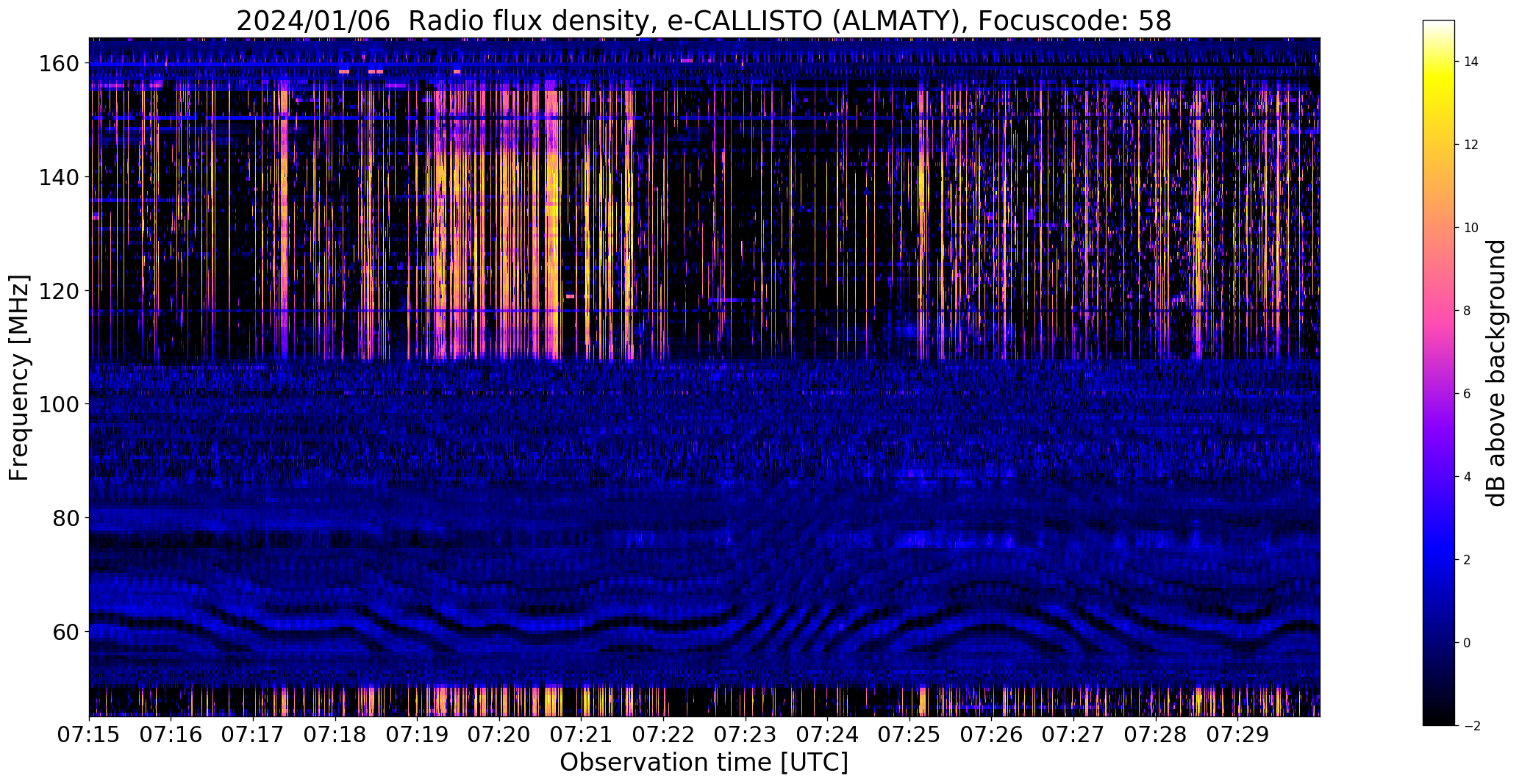The height and width of the screenshot is (784, 1519).
Task: Click the 07:20 time tick label
Action: (499, 735)
